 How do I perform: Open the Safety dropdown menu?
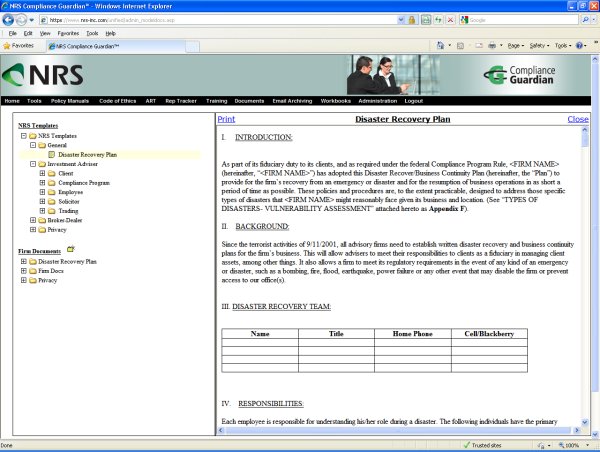pyautogui.click(x=539, y=46)
